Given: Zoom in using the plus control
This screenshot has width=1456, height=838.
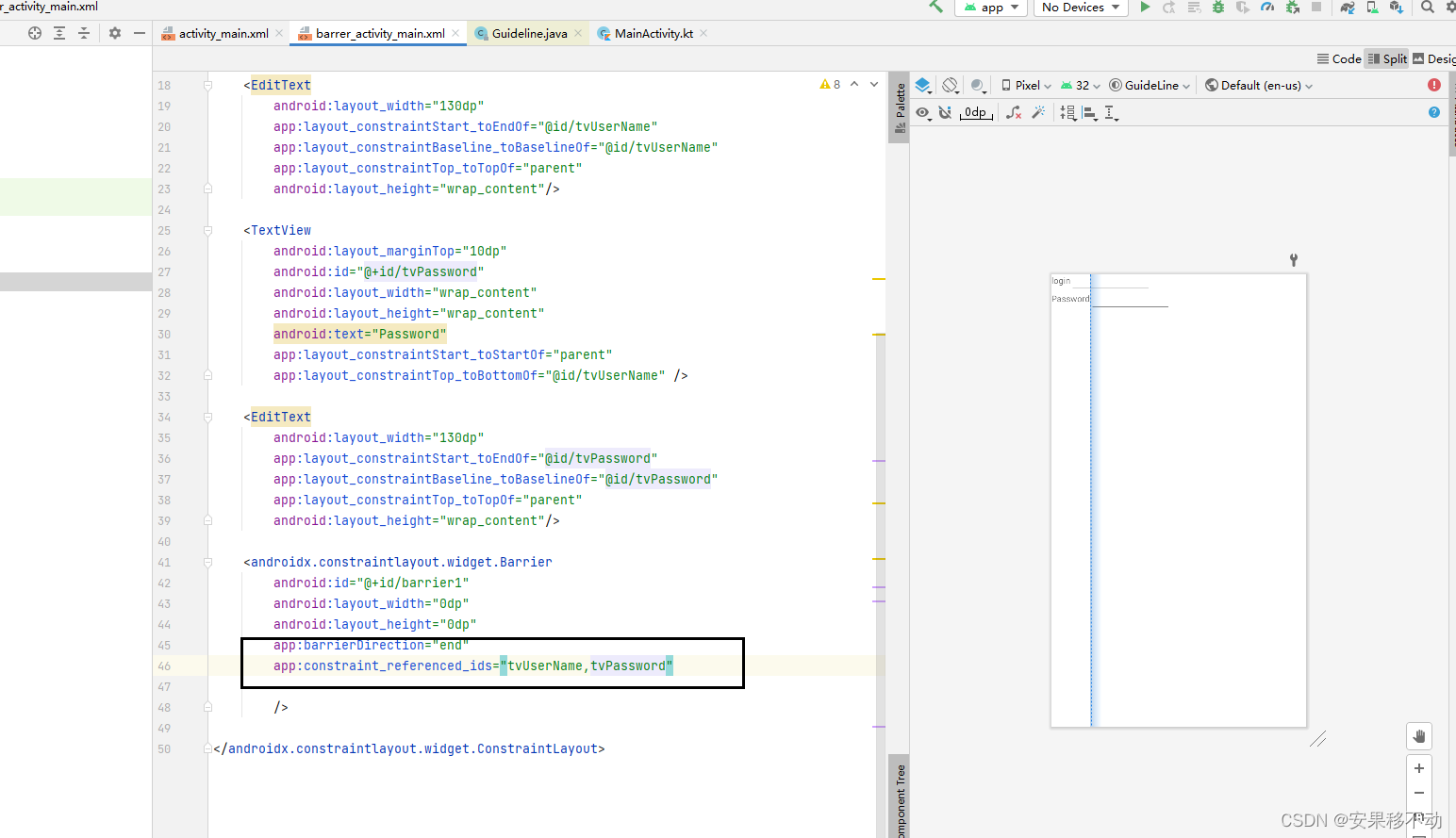Looking at the screenshot, I should point(1418,768).
